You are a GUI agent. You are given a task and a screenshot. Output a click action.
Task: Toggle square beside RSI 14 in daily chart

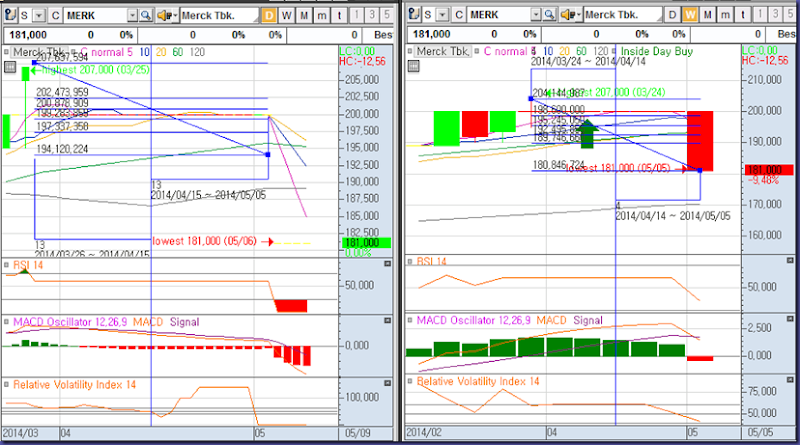(6, 265)
